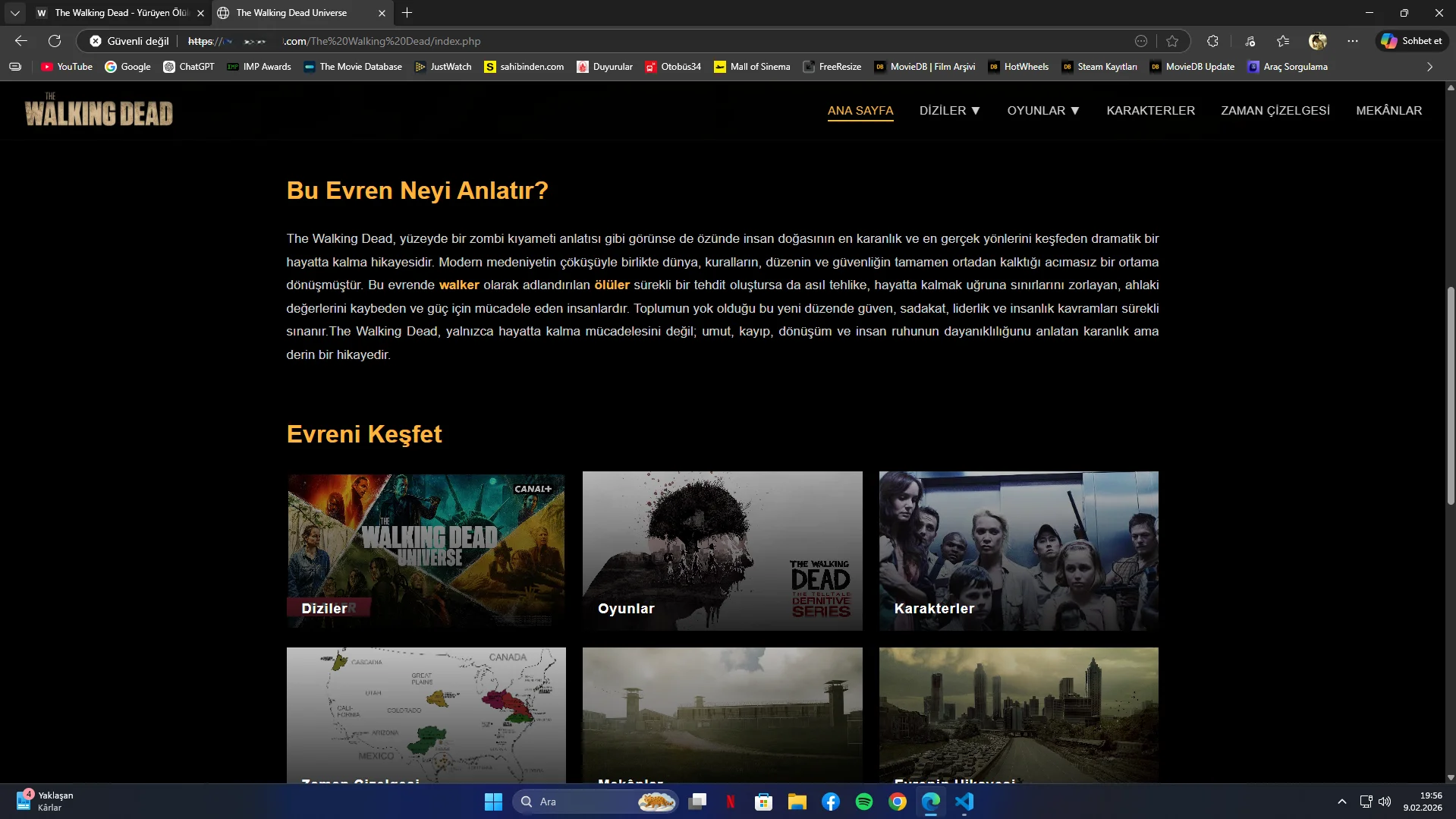Show more bookmarks with chevron arrow
The image size is (1456, 819).
[1429, 67]
